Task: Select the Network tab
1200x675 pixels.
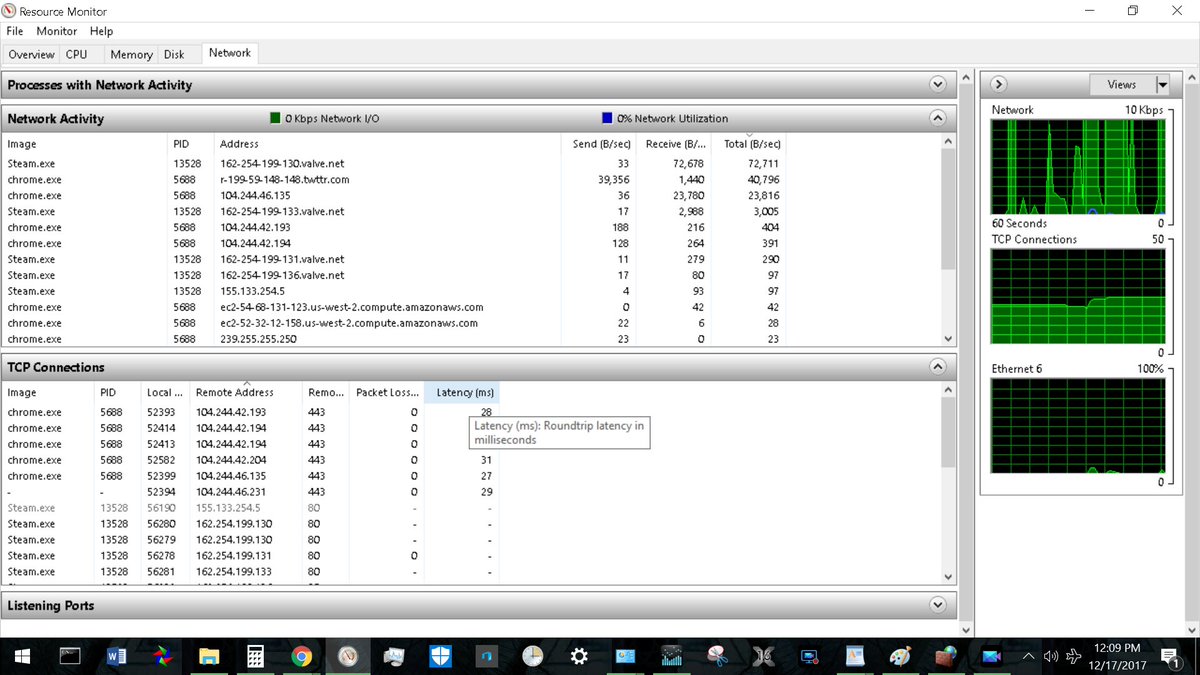Action: (x=230, y=53)
